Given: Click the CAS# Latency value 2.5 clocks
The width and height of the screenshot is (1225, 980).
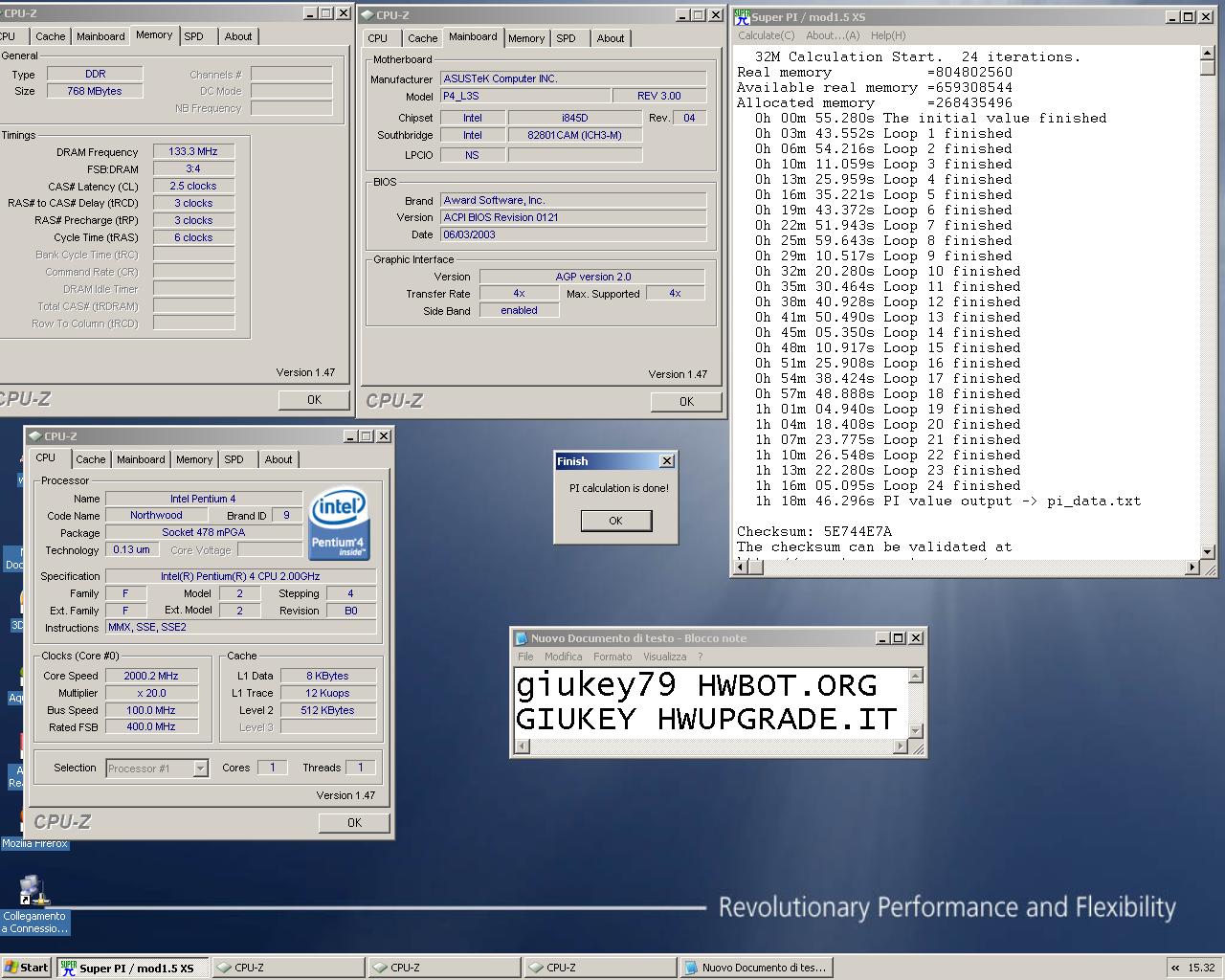Looking at the screenshot, I should tap(193, 186).
